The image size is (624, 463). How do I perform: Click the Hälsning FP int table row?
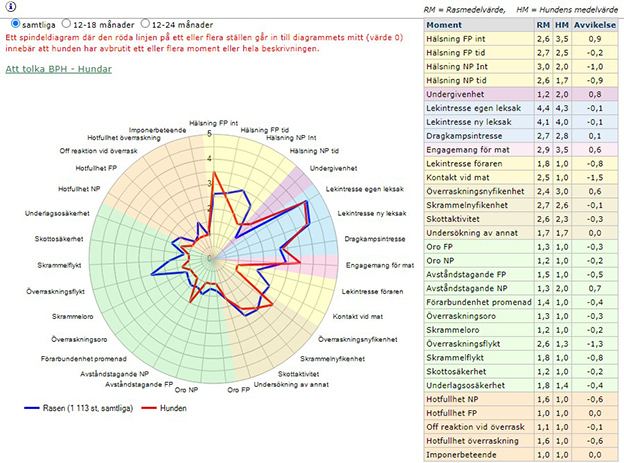click(521, 39)
